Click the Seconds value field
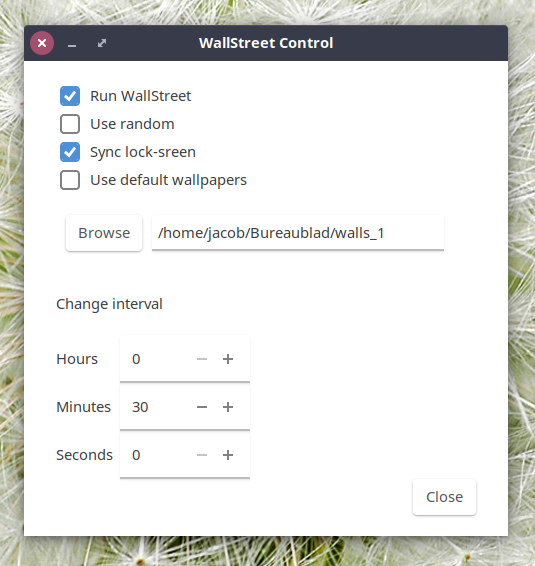 [x=156, y=455]
